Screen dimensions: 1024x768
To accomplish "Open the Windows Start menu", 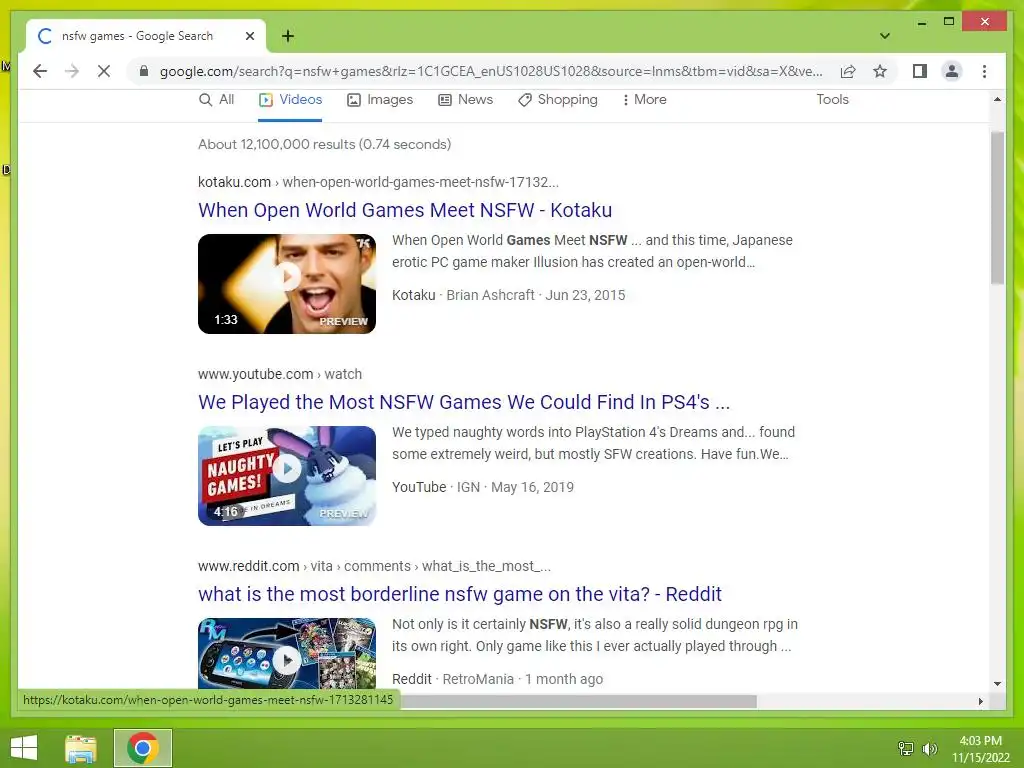I will point(24,748).
